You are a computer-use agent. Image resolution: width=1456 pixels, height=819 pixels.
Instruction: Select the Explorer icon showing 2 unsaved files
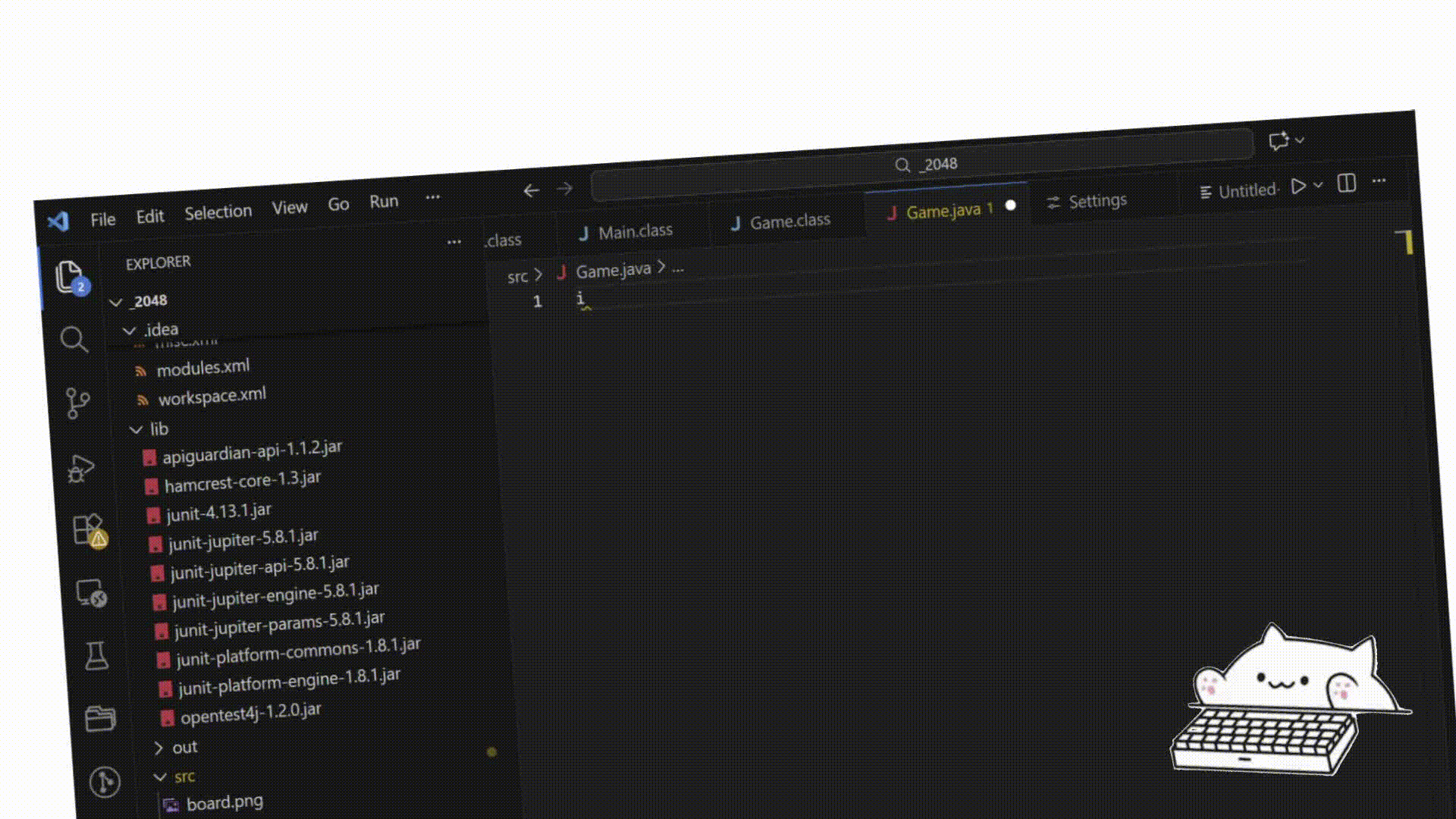click(71, 278)
